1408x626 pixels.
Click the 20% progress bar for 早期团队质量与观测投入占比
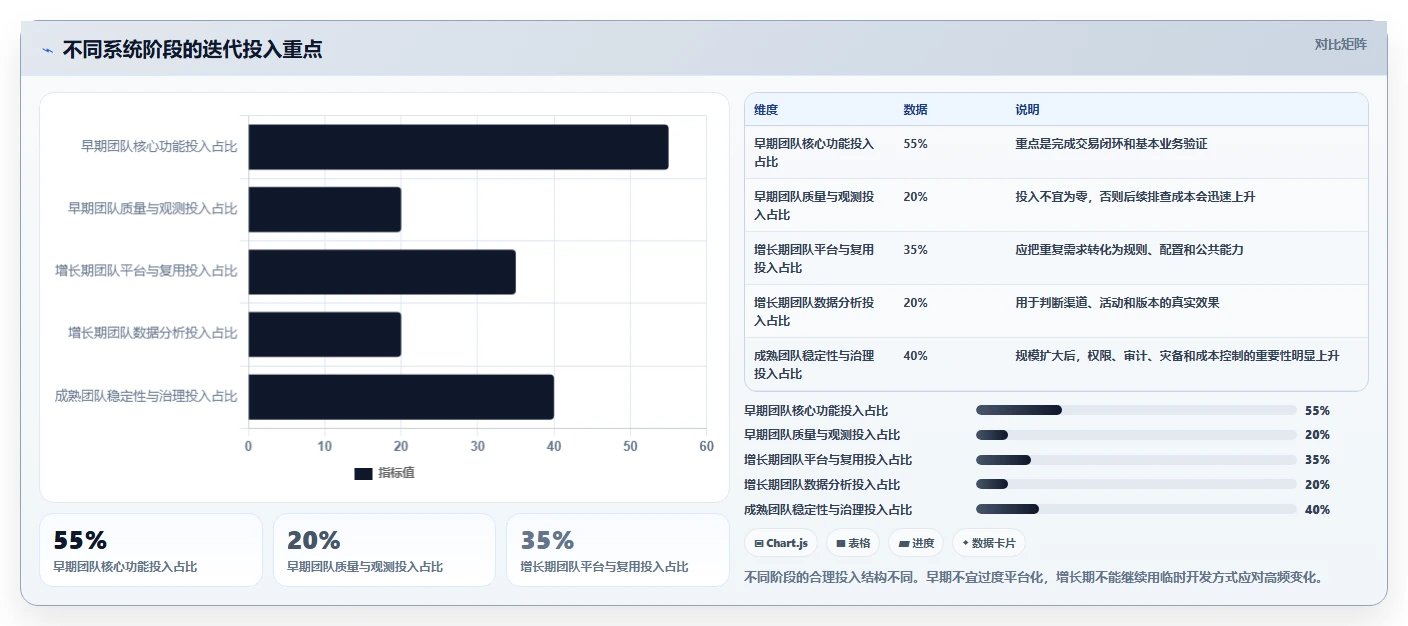pos(1136,435)
